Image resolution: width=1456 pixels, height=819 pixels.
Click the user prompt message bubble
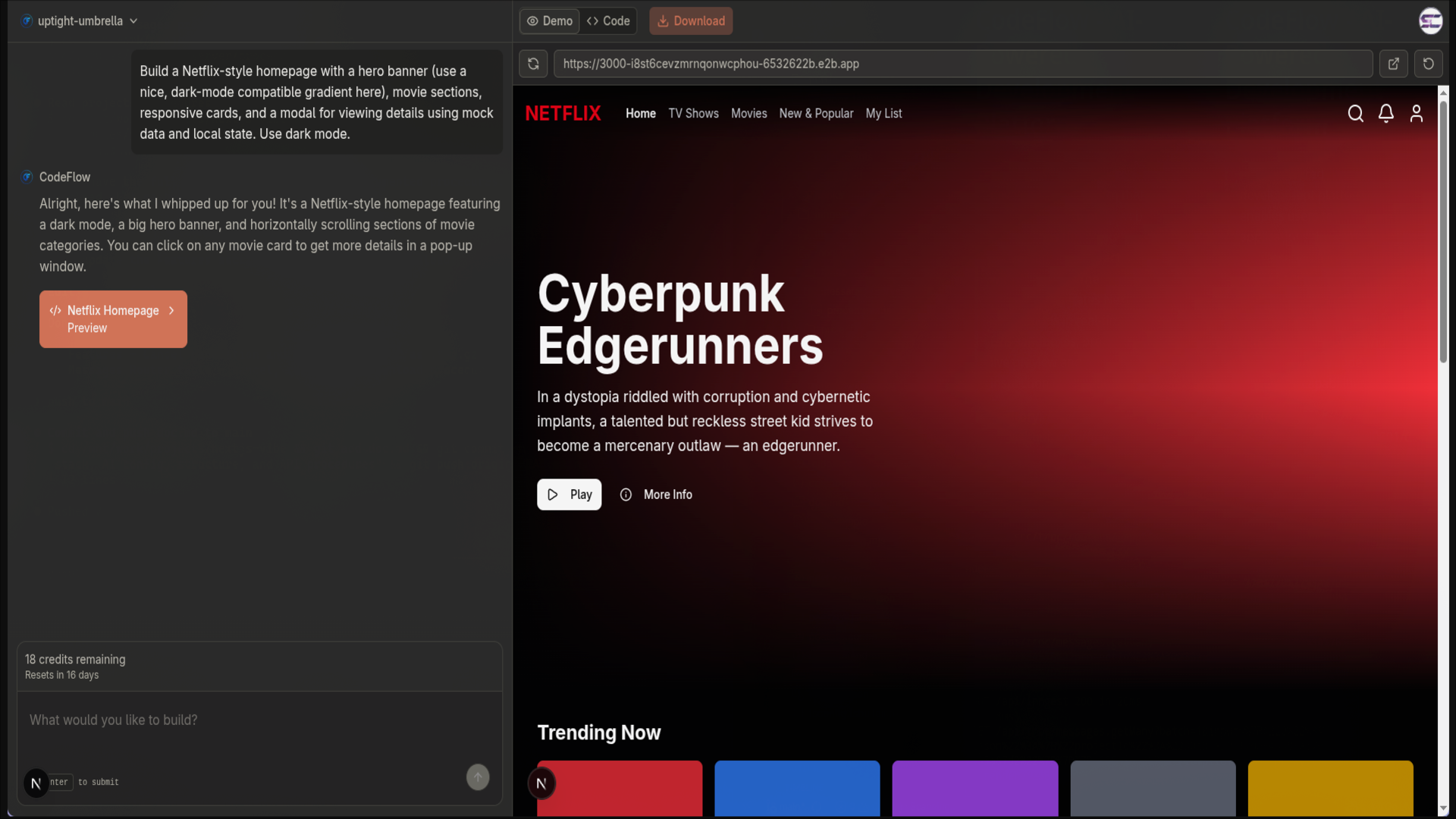pos(317,102)
